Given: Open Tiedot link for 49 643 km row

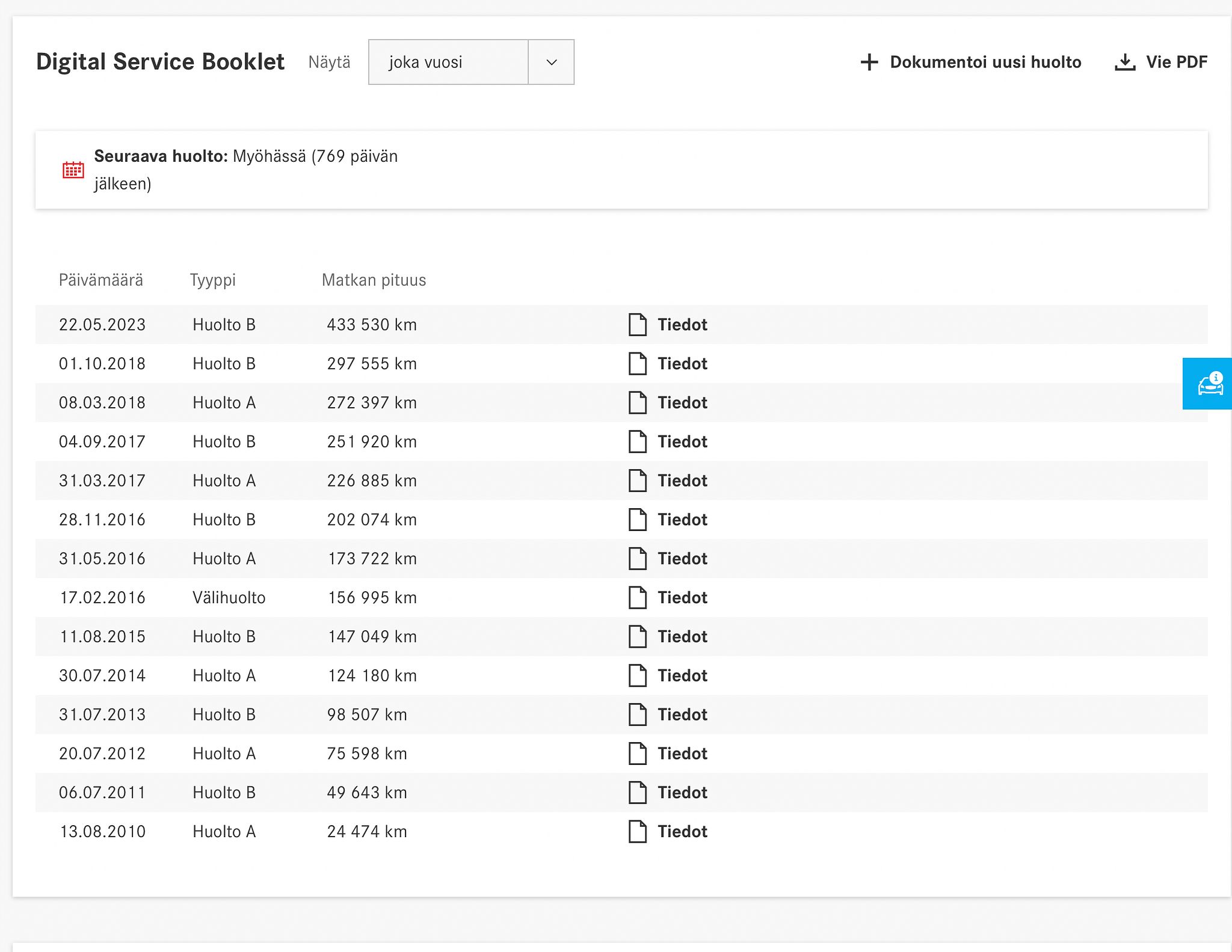Looking at the screenshot, I should [x=682, y=793].
